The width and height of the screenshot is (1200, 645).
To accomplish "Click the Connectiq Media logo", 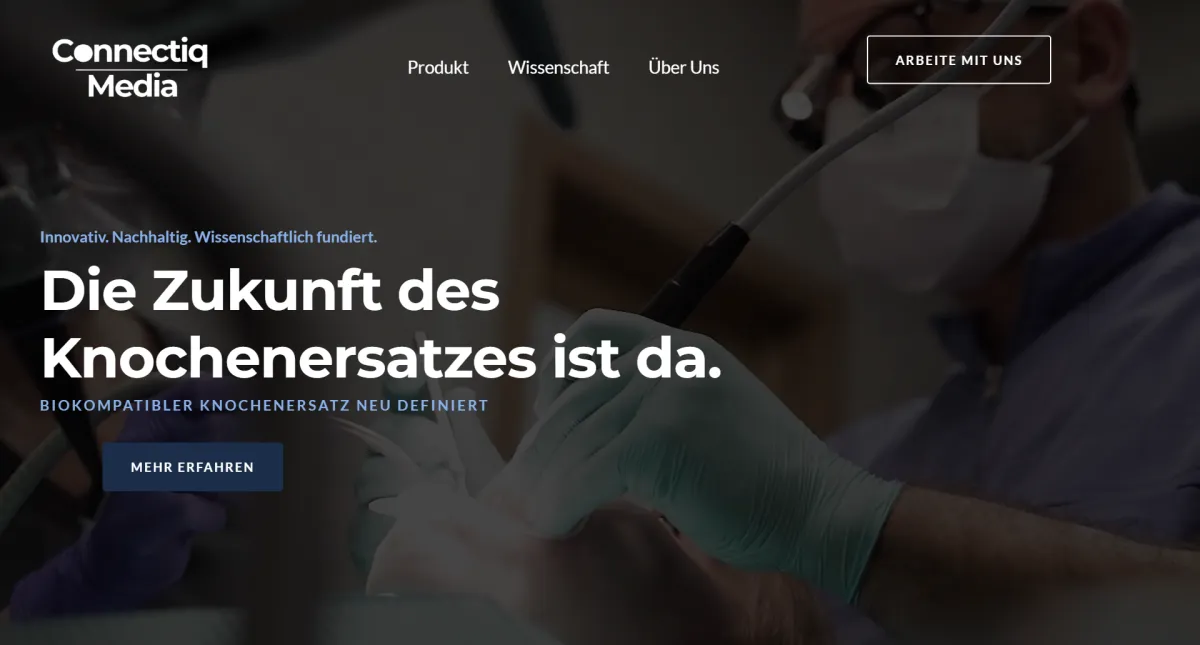I will coord(130,68).
